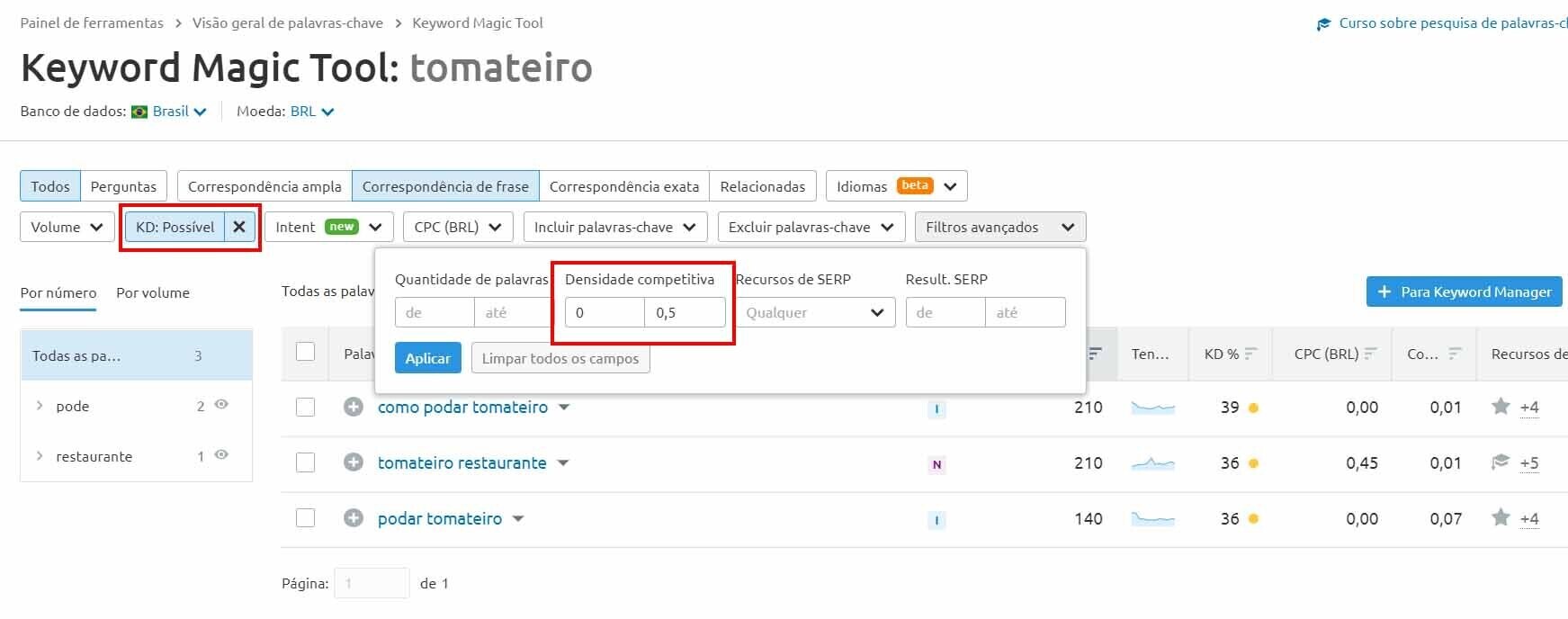
Task: Click graduation cap SERP icon for 'tomateiro restaurante'
Action: click(1501, 462)
